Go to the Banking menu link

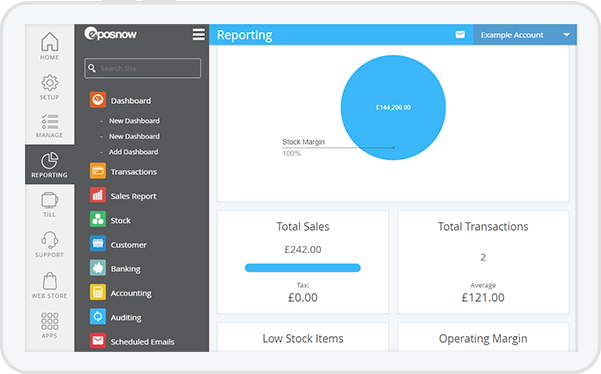(x=125, y=269)
